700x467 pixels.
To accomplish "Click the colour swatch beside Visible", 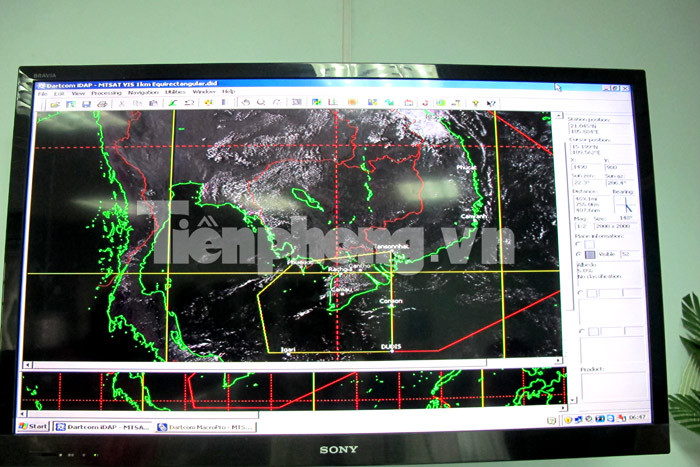I will (592, 255).
